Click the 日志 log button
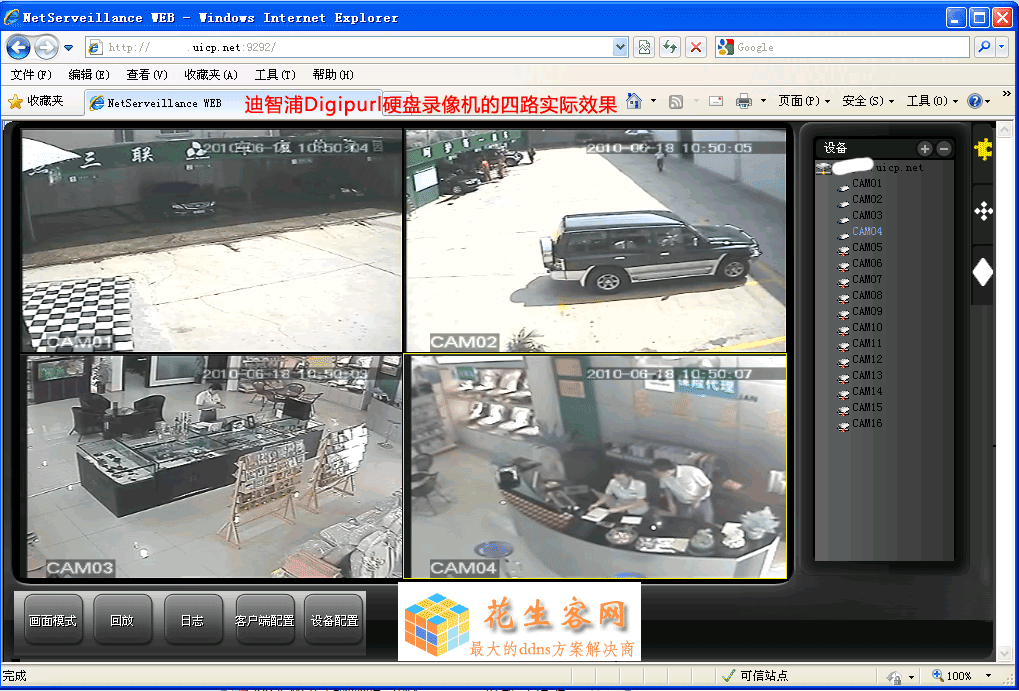The height and width of the screenshot is (691, 1019). pyautogui.click(x=192, y=621)
